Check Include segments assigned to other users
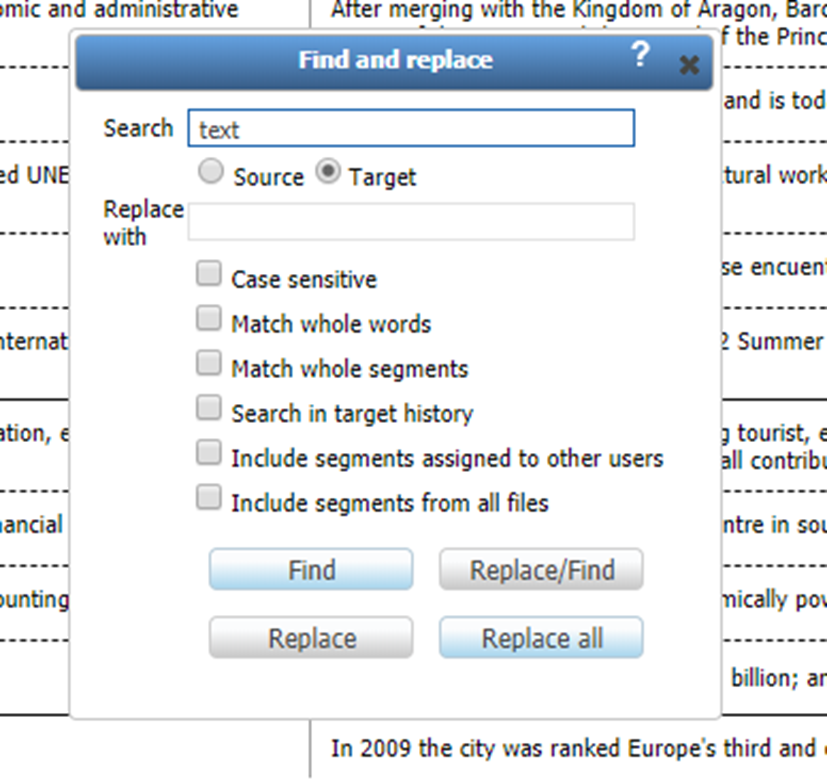The height and width of the screenshot is (780, 827). [x=209, y=452]
